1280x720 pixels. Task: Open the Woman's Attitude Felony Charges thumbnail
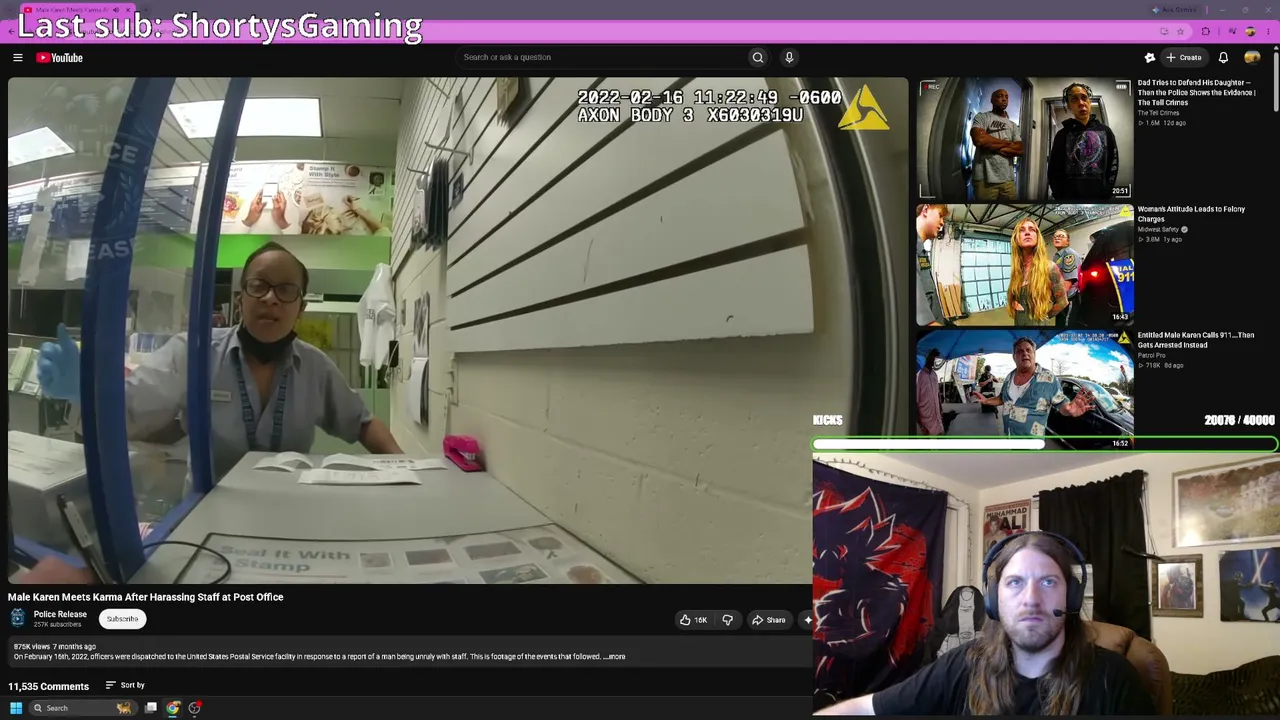click(1025, 265)
